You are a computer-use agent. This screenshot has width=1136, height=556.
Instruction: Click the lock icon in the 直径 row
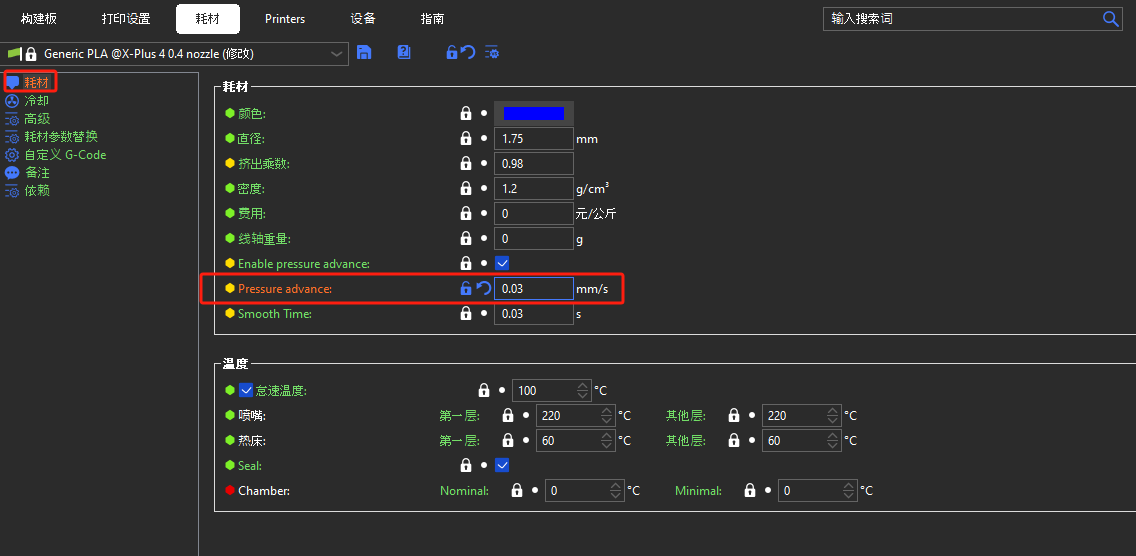[466, 138]
